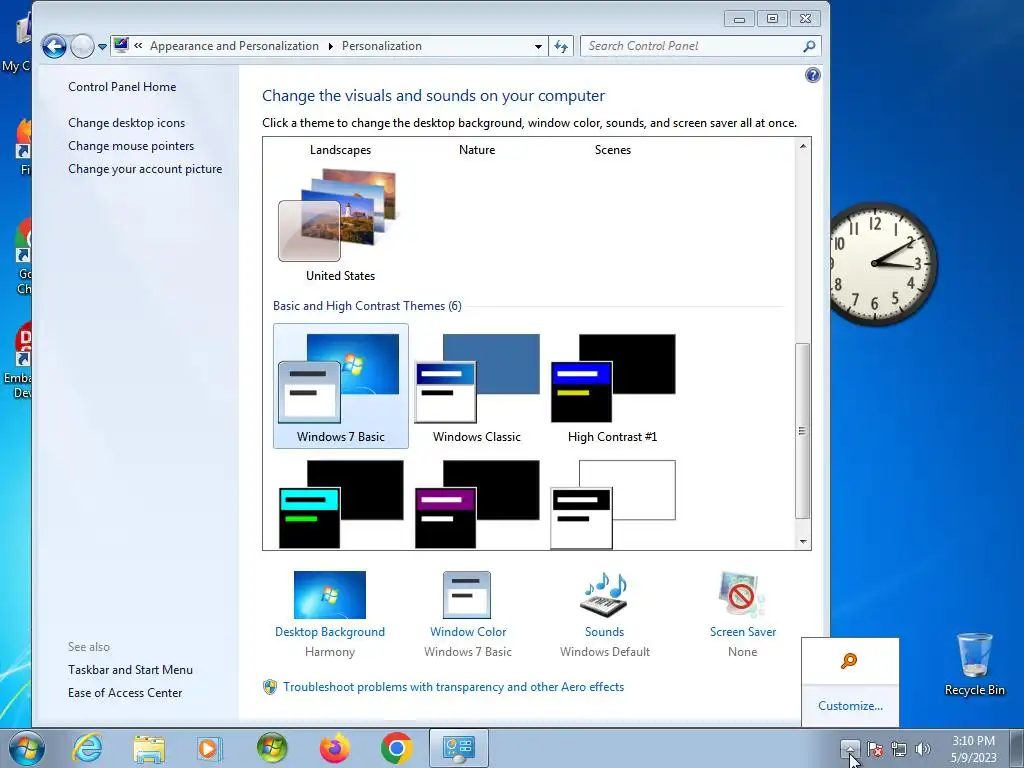Click the Forward arrow button
The image size is (1024, 768).
click(x=82, y=46)
